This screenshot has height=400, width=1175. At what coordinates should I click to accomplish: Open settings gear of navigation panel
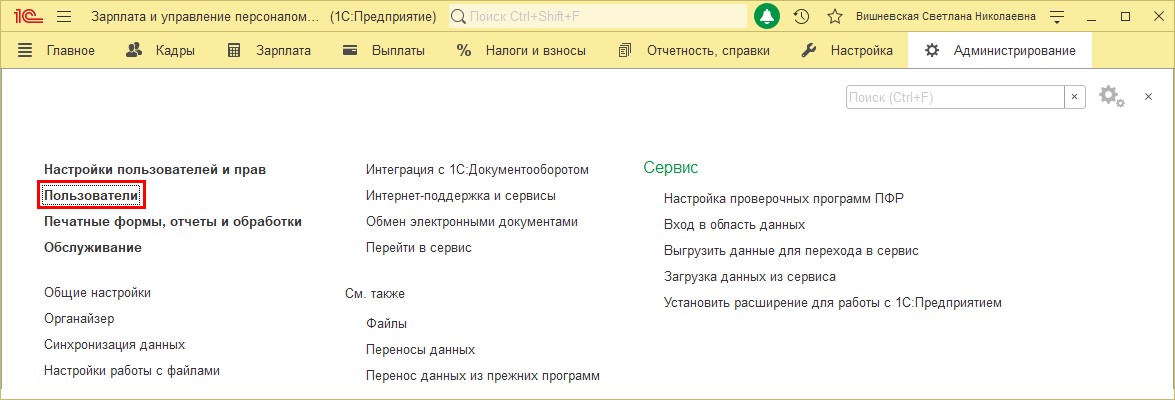[1111, 97]
